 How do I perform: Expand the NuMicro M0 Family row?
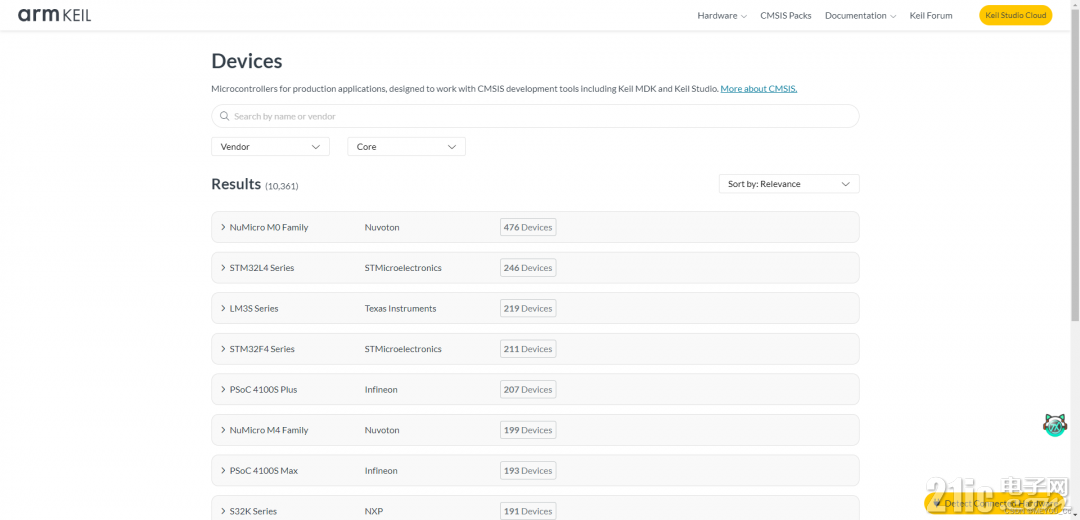point(535,227)
